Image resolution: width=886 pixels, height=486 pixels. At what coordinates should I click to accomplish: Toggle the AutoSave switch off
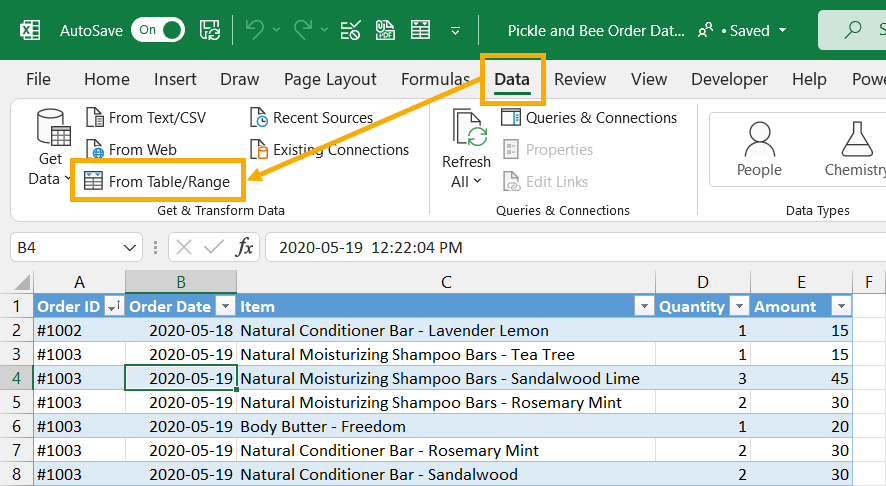158,30
